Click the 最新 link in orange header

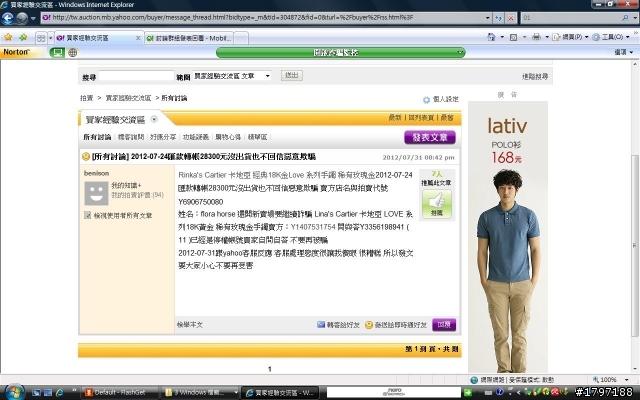[x=395, y=118]
